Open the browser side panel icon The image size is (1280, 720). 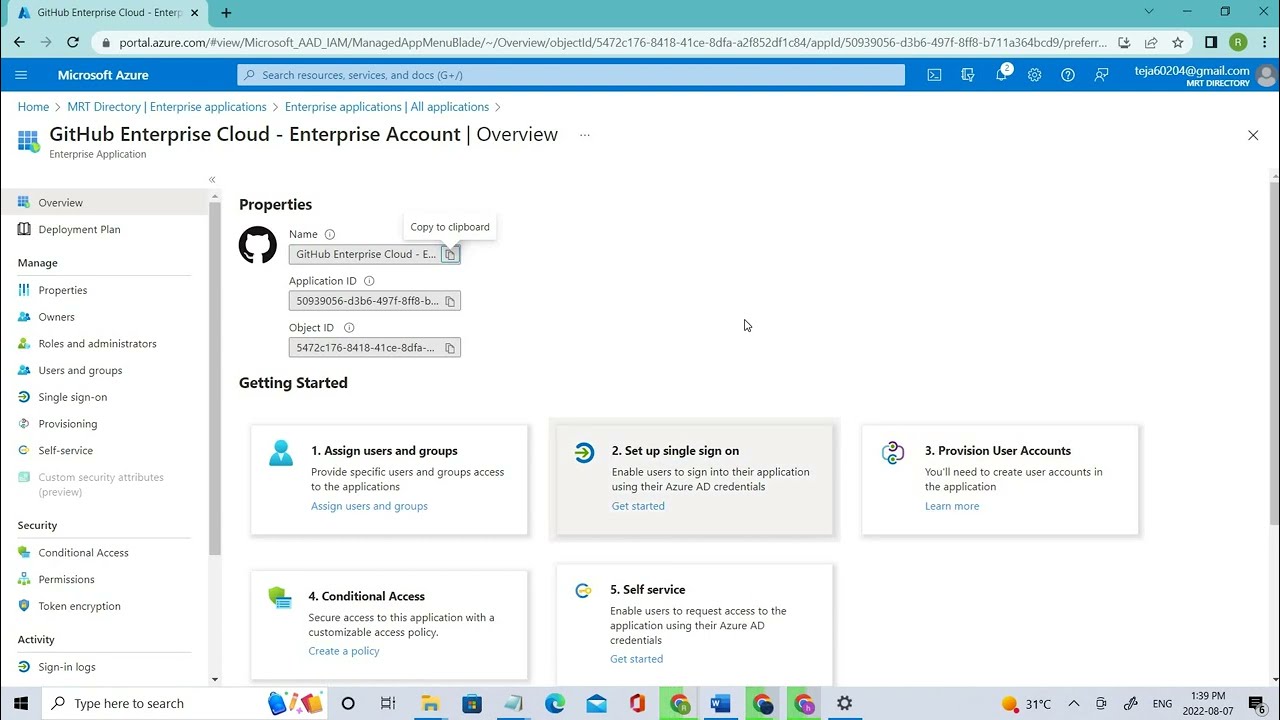point(1211,42)
